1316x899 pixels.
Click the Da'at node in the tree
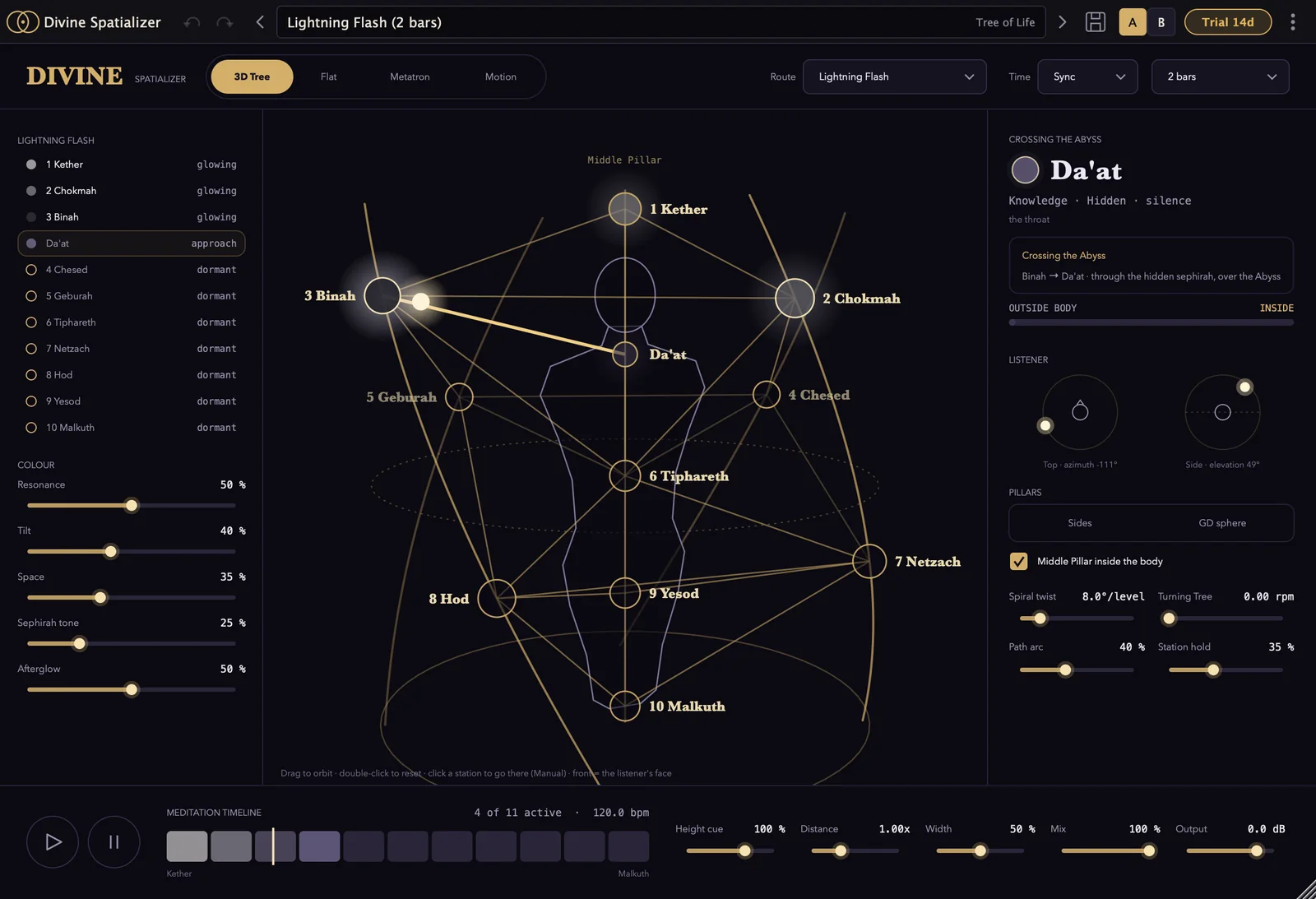tap(625, 355)
